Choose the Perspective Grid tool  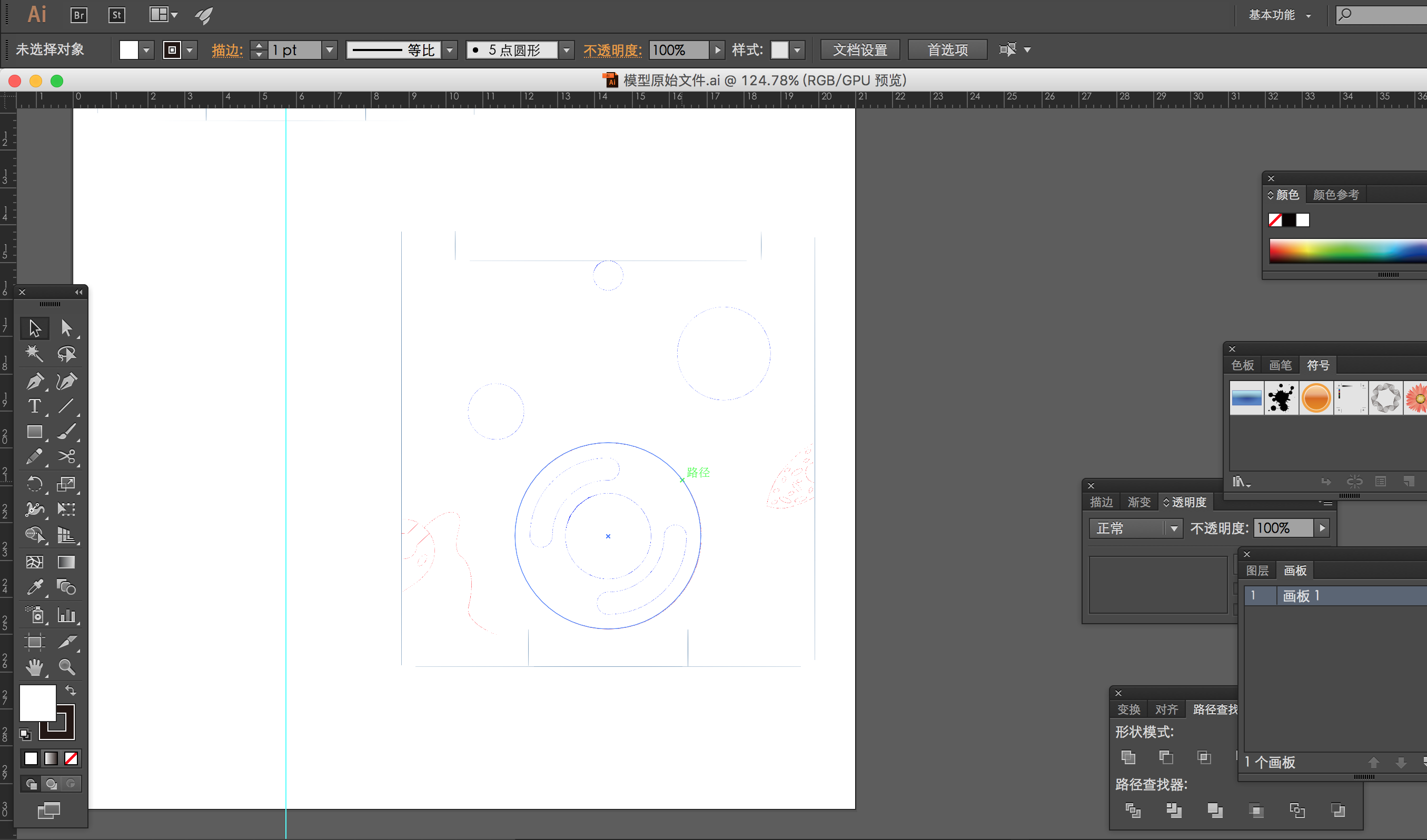66,535
